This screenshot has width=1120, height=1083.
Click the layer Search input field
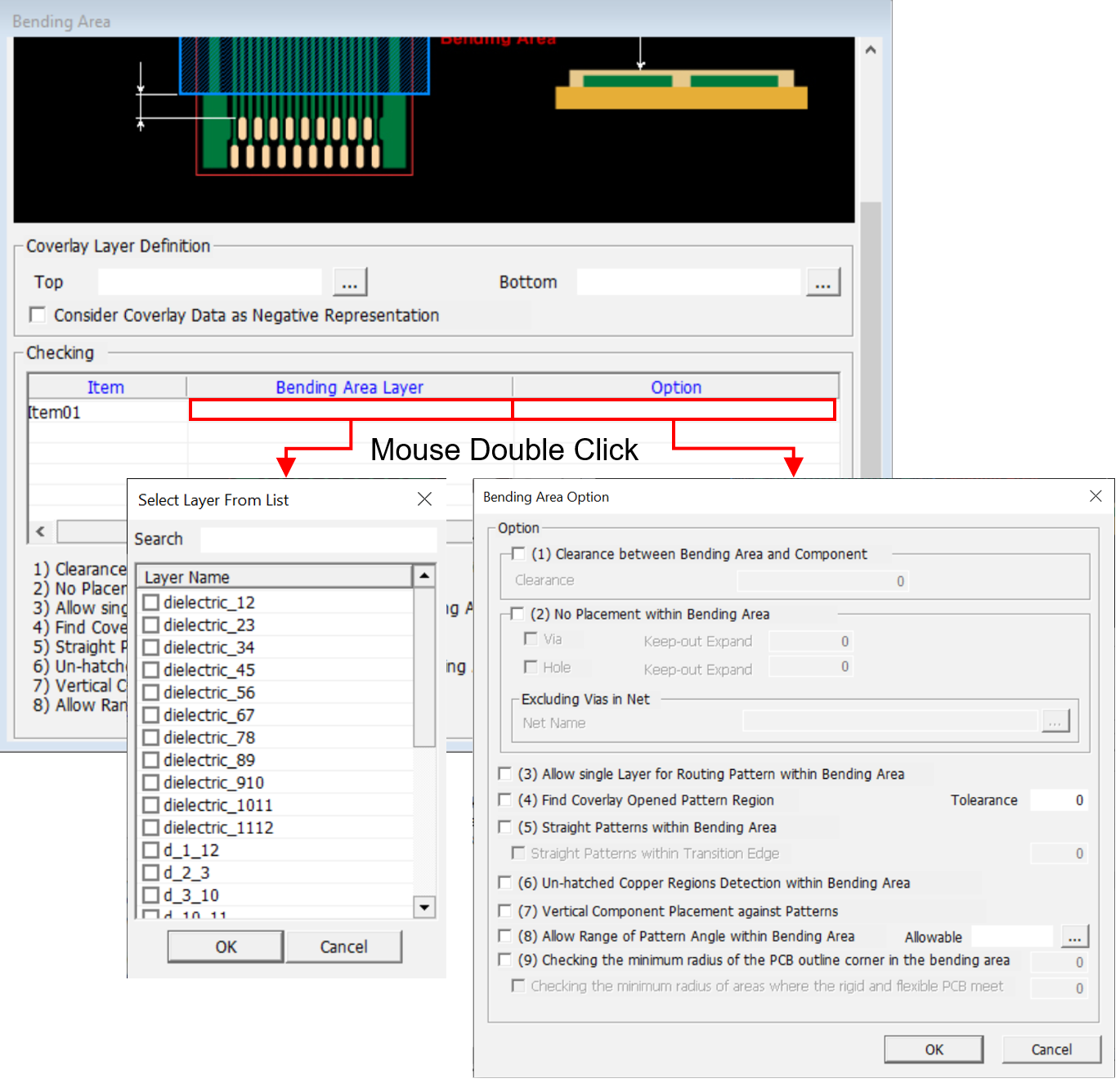(x=318, y=539)
